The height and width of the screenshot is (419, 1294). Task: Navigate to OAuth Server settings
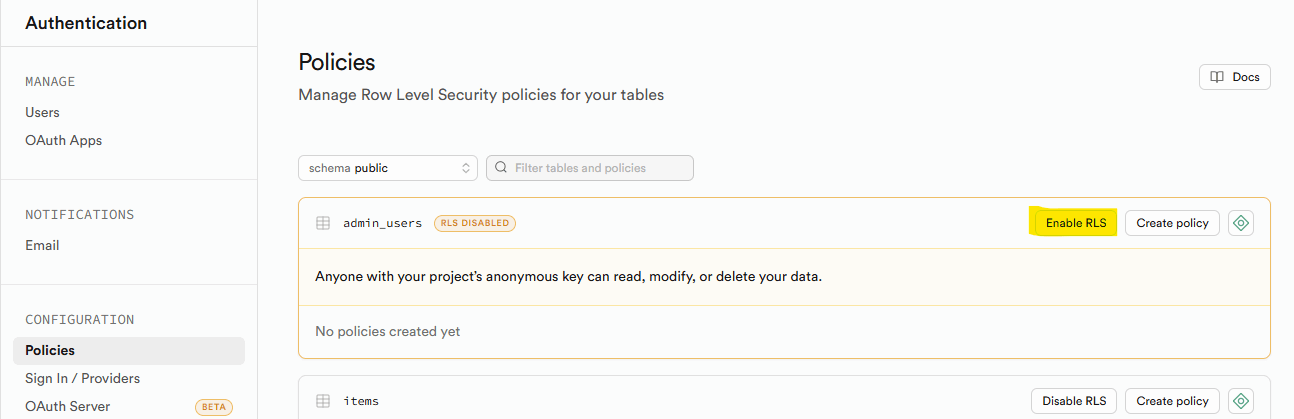click(x=68, y=406)
